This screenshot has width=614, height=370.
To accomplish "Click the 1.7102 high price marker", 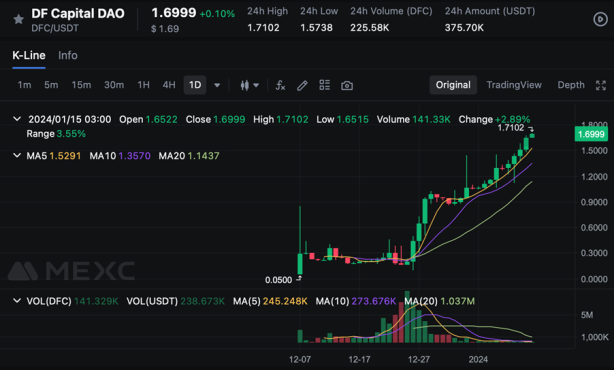I will 510,128.
